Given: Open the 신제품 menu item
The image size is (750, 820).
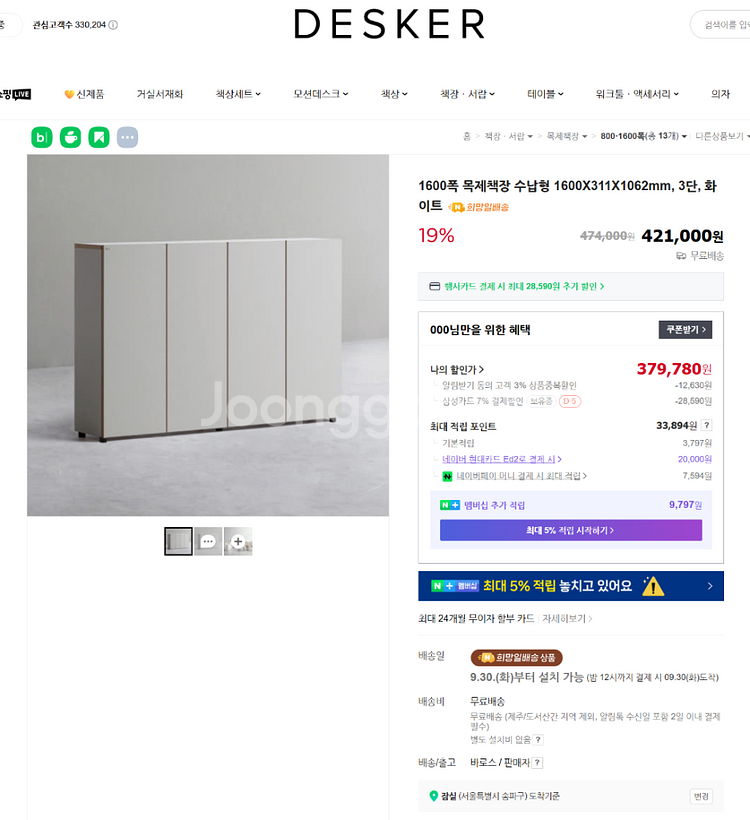Looking at the screenshot, I should 84,94.
